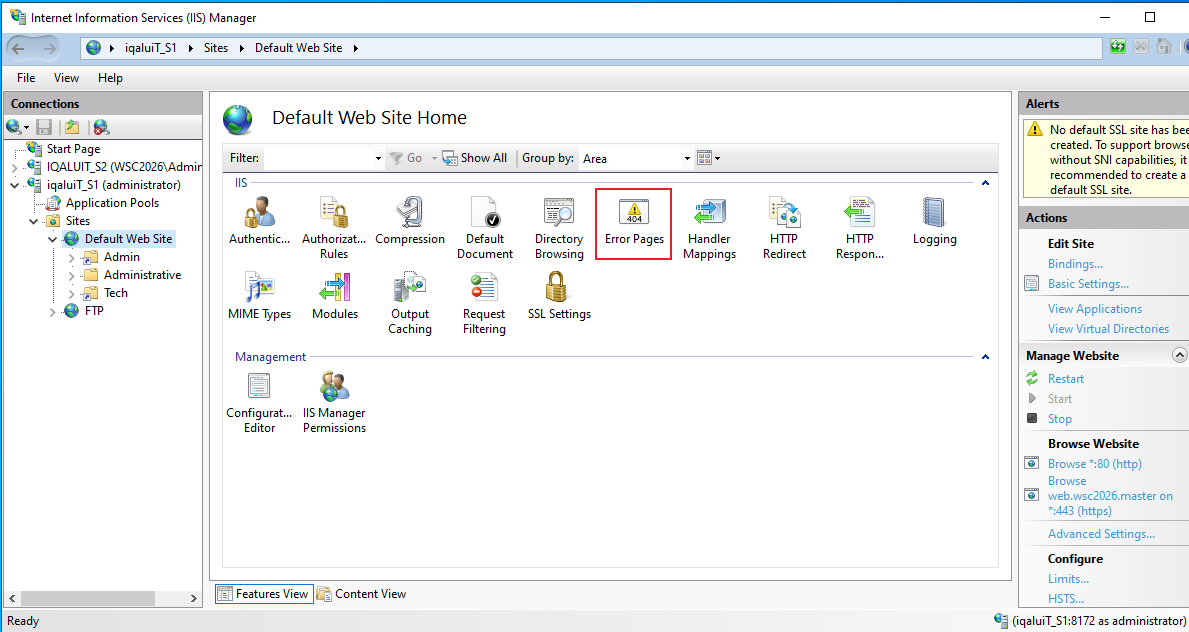Open the HTTP Redirect feature
Screen dimensions: 1189x632
coord(784,229)
